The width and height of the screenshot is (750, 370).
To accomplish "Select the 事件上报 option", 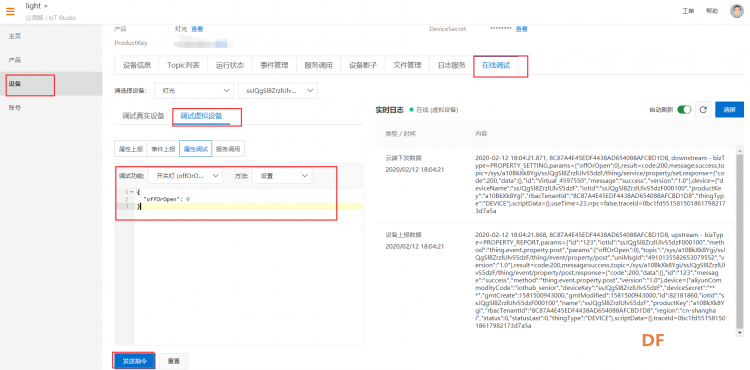I will [163, 149].
